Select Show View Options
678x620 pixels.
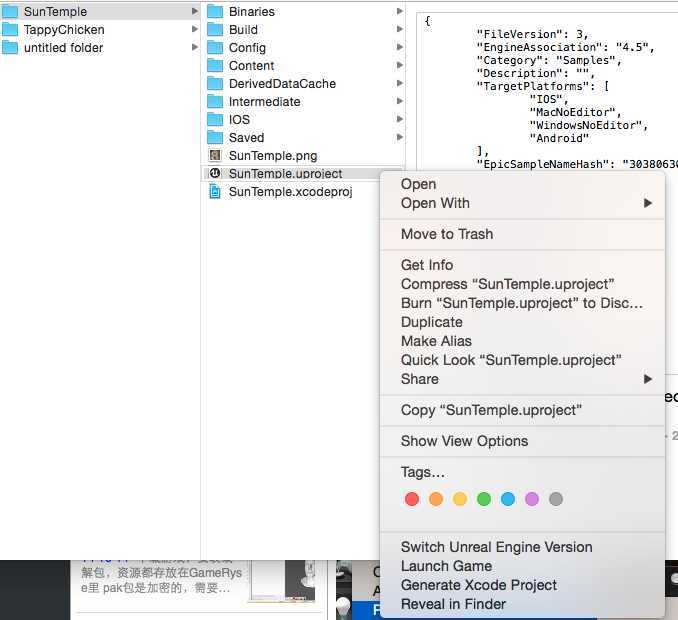pyautogui.click(x=522, y=441)
